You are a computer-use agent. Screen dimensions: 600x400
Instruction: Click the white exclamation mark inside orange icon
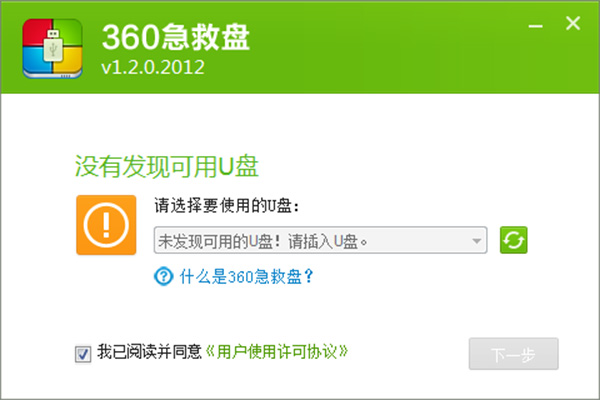[x=106, y=225]
